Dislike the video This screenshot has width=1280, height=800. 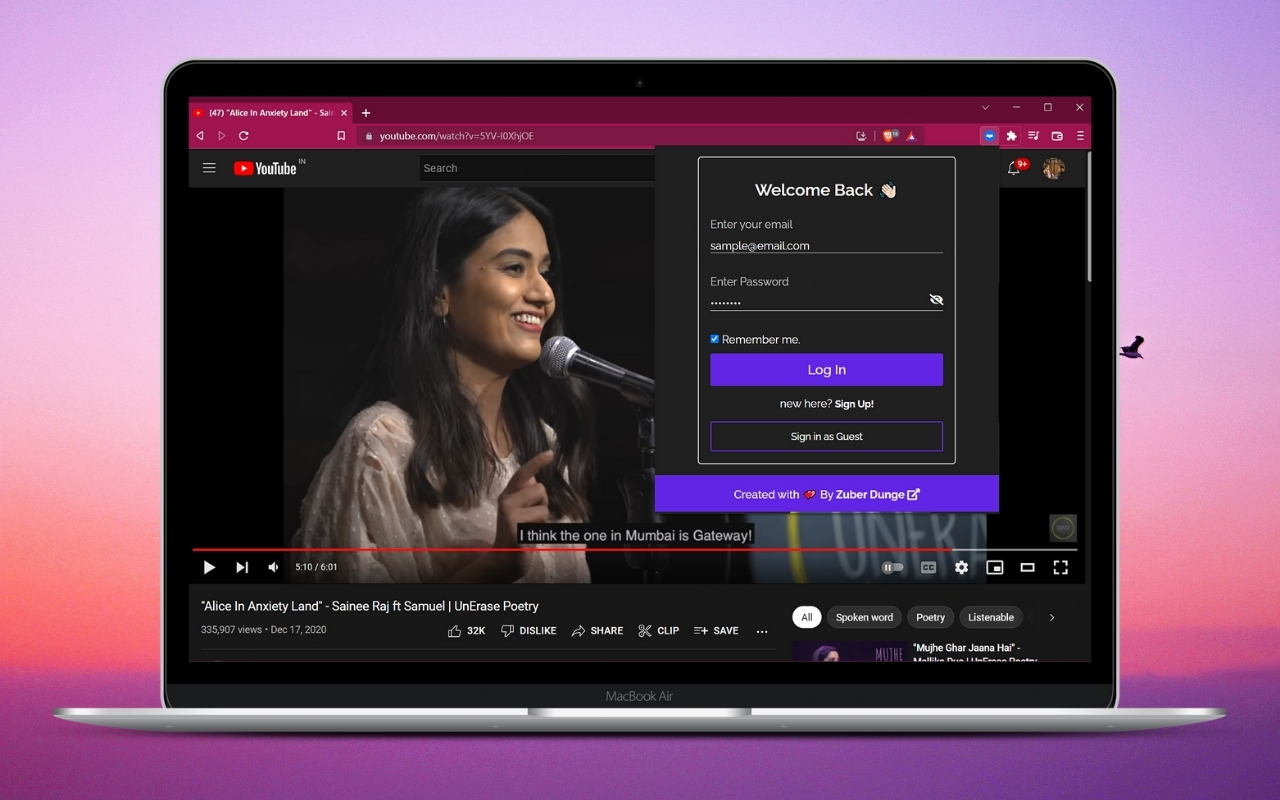coord(528,631)
